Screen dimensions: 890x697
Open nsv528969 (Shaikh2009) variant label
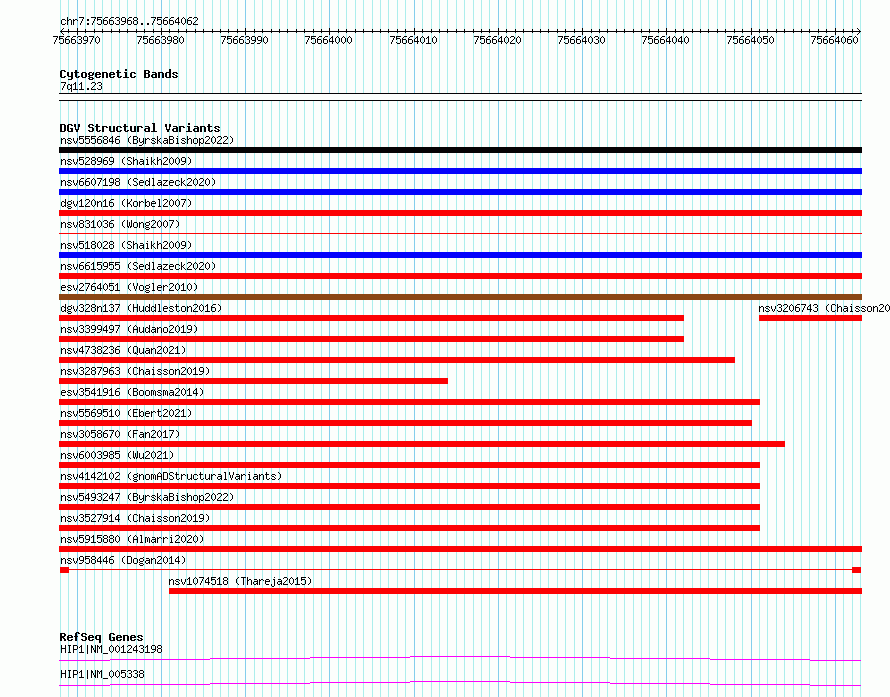point(126,161)
